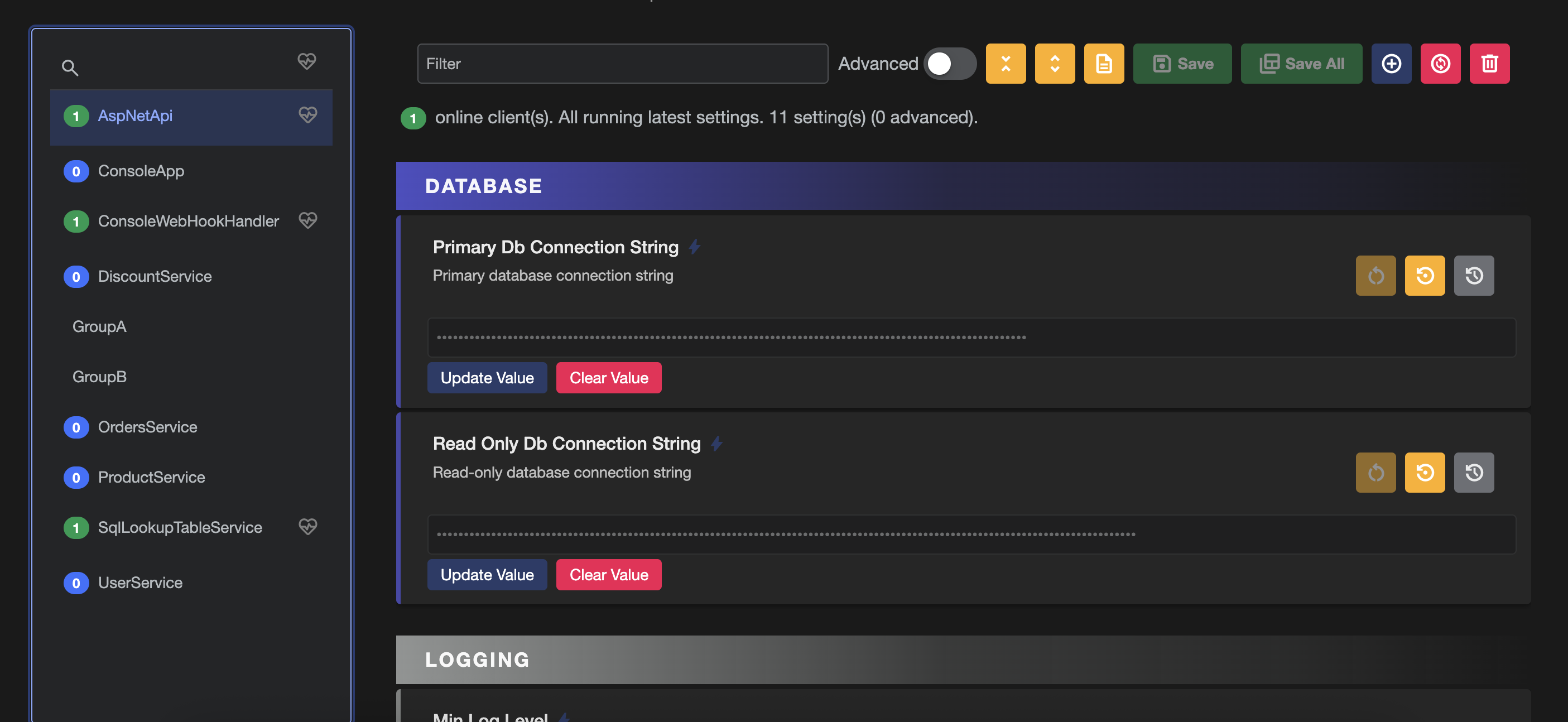Click the masked Primary Db Connection String value field
Viewport: 1568px width, 722px height.
[x=971, y=337]
